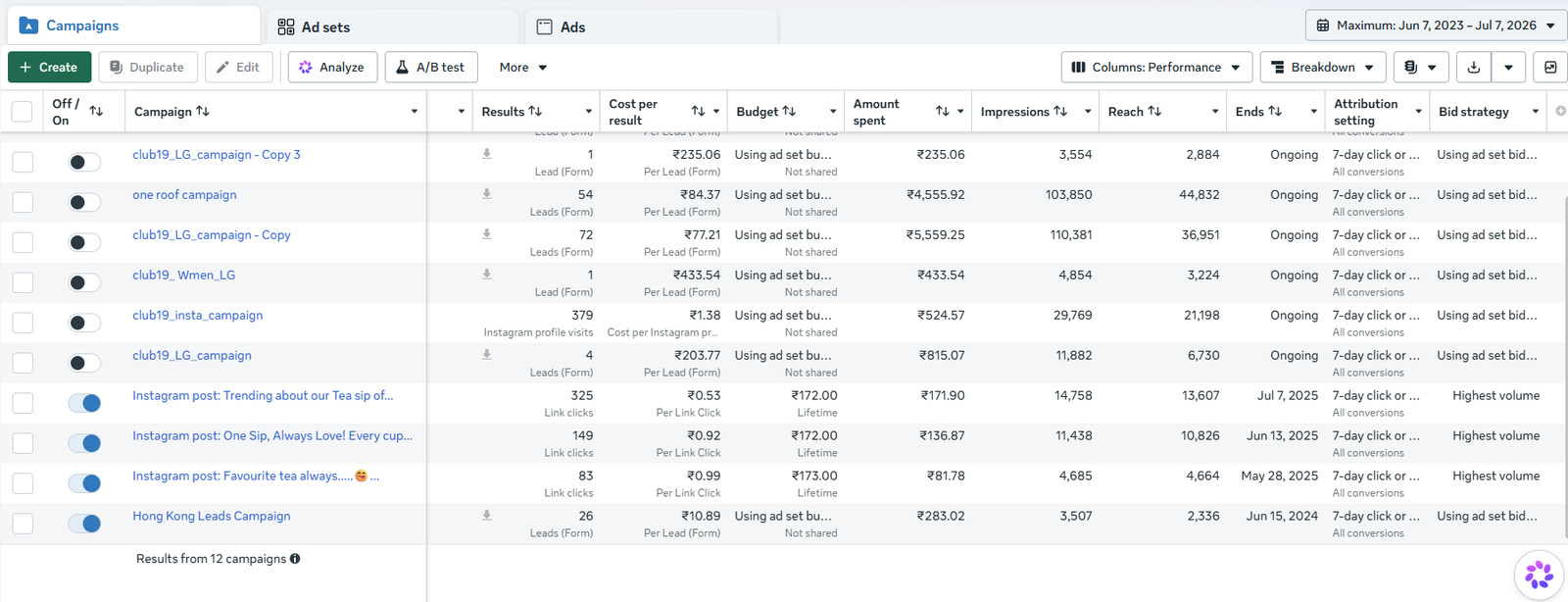
Task: Open Meta AI assistant floating icon
Action: [1539, 575]
